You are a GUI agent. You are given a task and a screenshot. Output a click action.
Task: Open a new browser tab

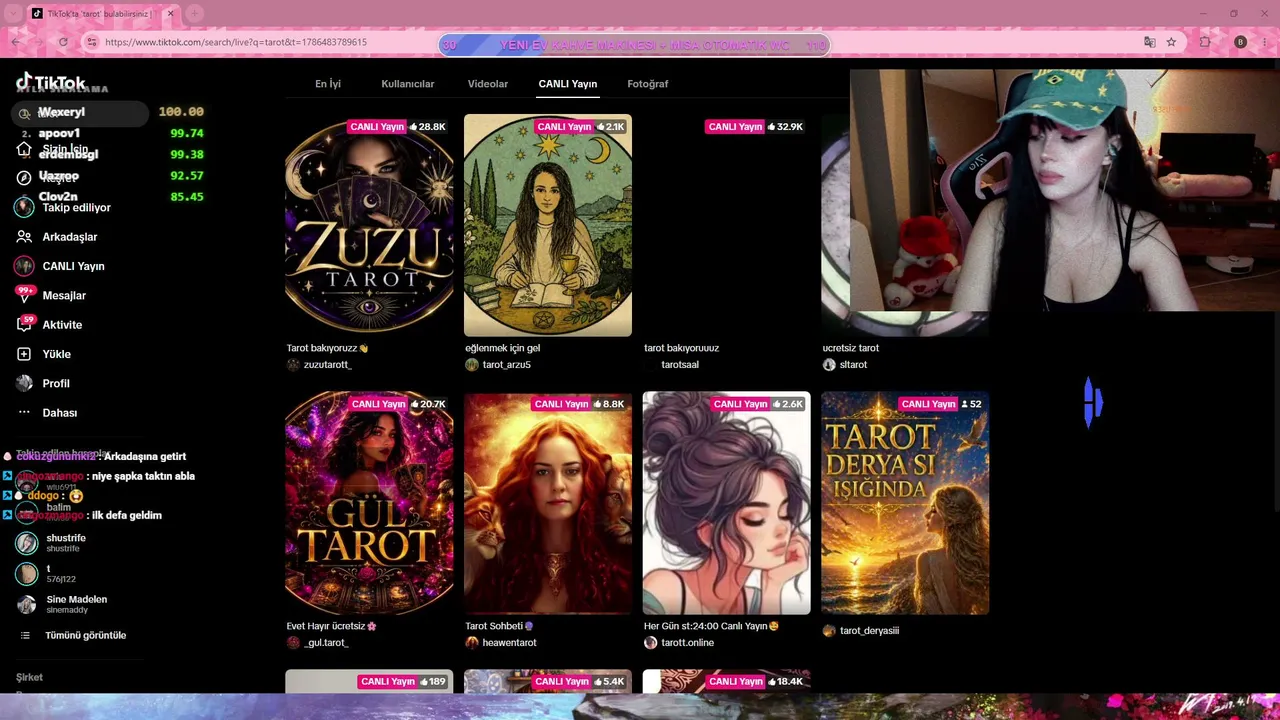click(x=195, y=14)
